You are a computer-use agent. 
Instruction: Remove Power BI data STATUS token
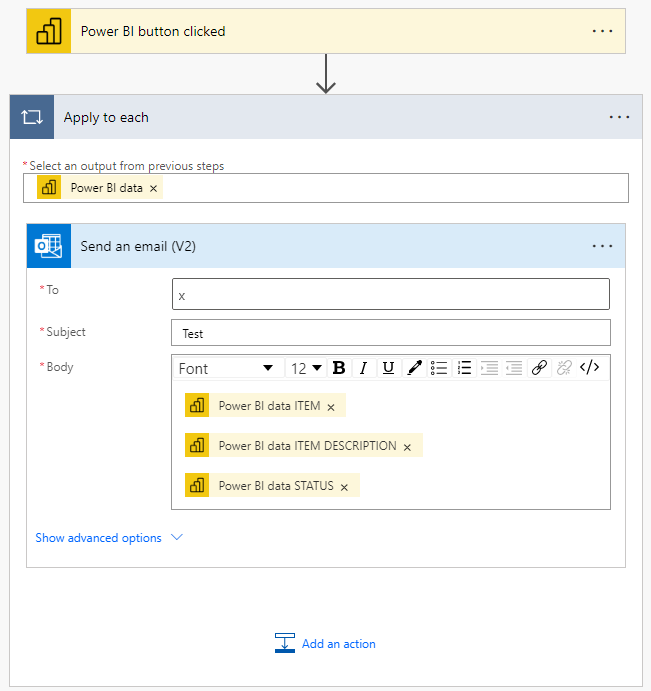[344, 487]
